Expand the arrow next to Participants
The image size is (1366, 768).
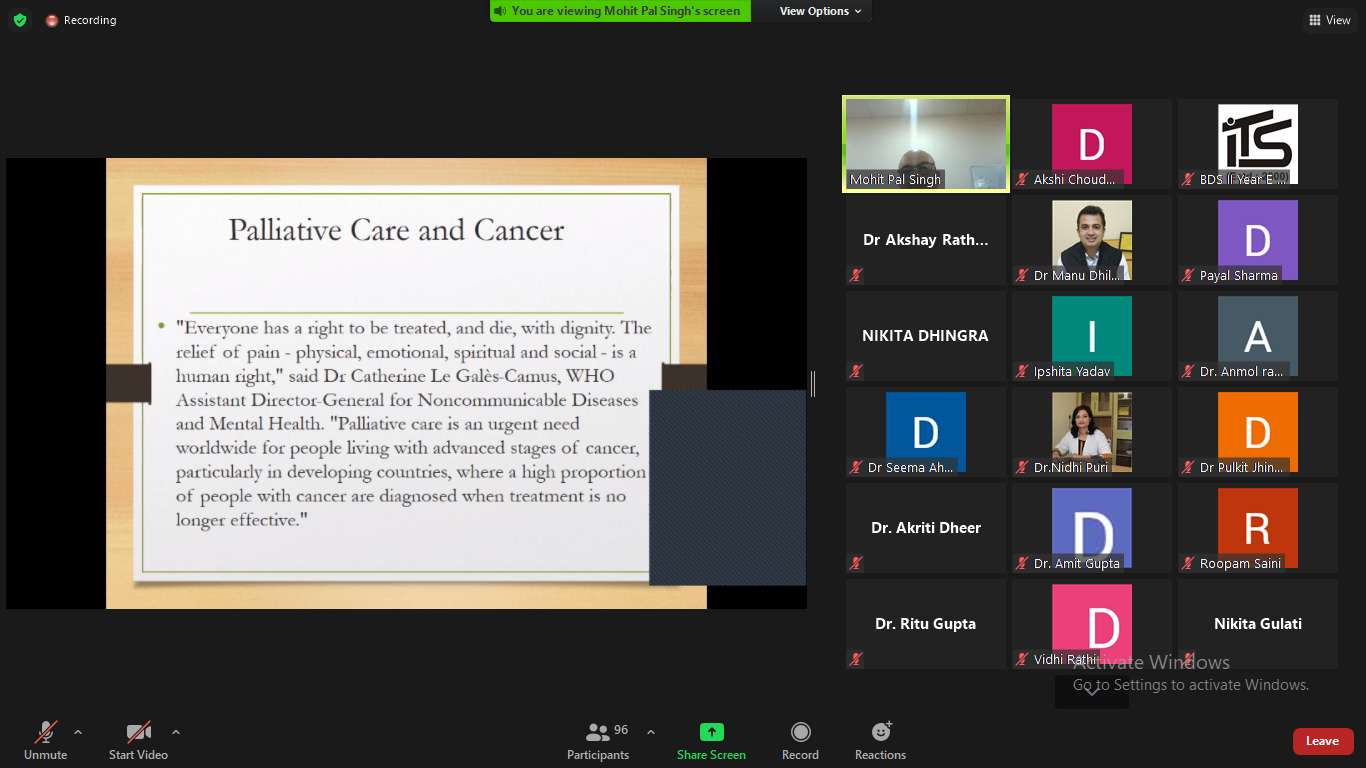(651, 732)
